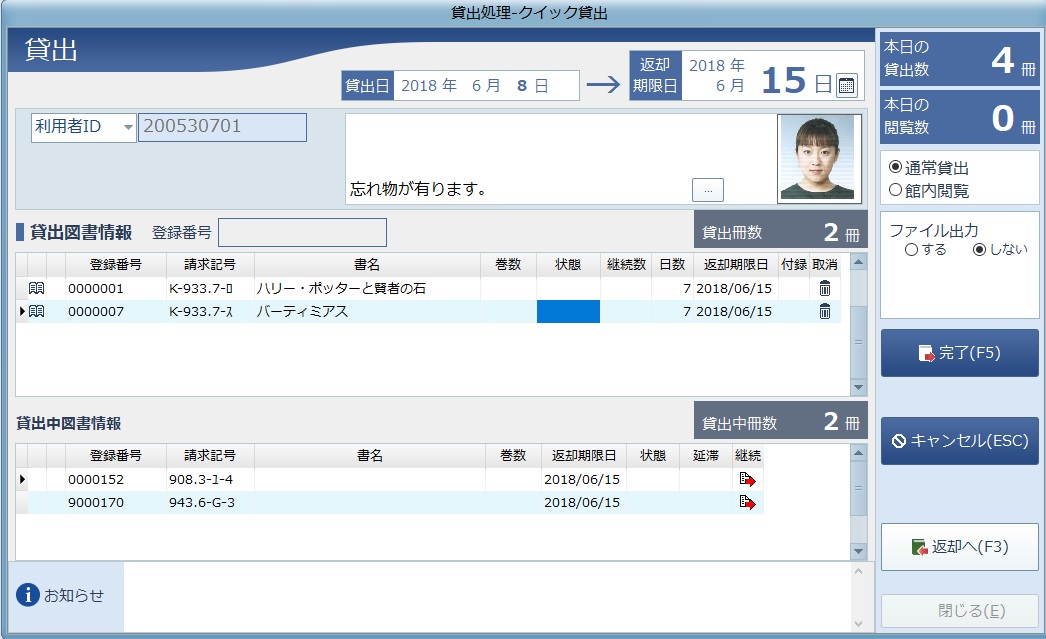The image size is (1046, 639).
Task: Click the book icon in the バーティミアス row
Action: point(37,311)
